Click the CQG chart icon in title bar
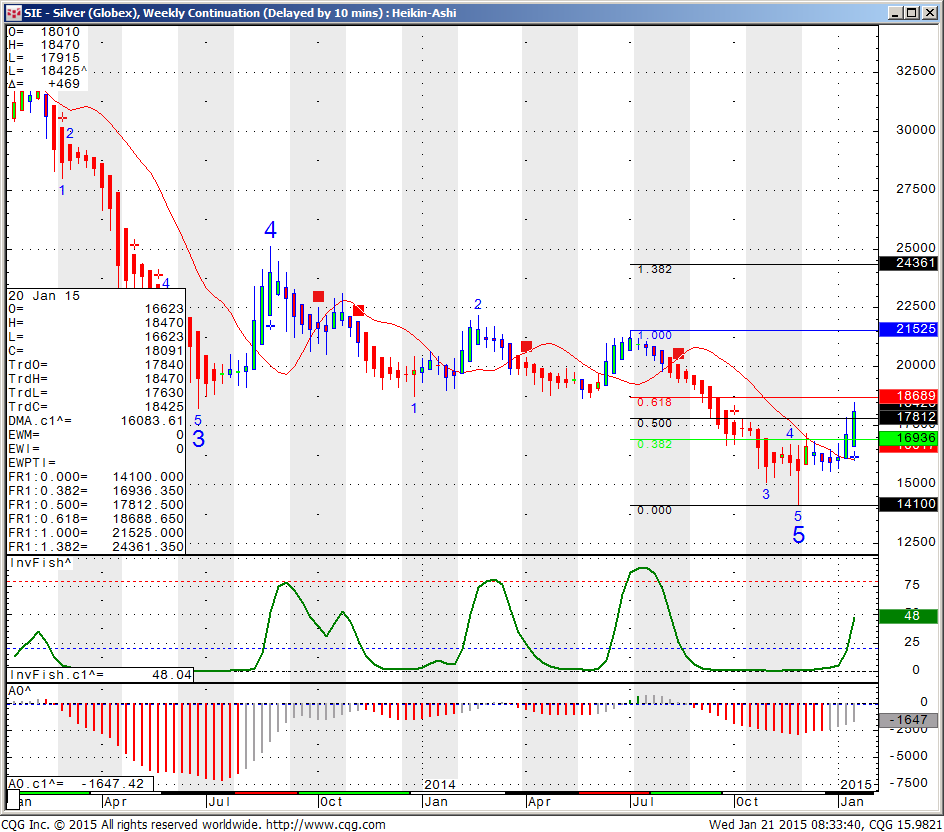This screenshot has height=832, width=944. (13, 12)
